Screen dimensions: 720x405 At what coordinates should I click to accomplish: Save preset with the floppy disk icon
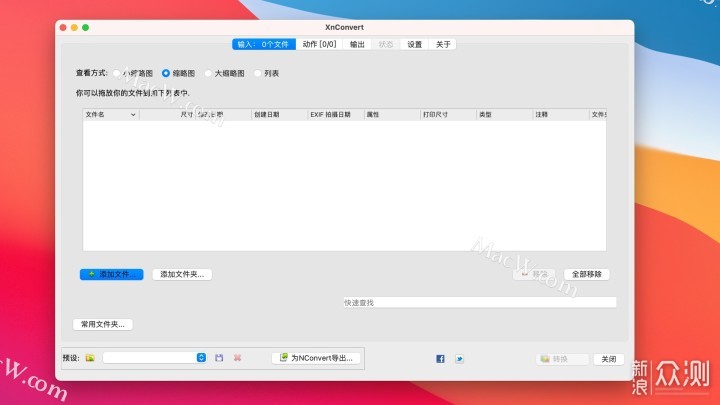[219, 358]
